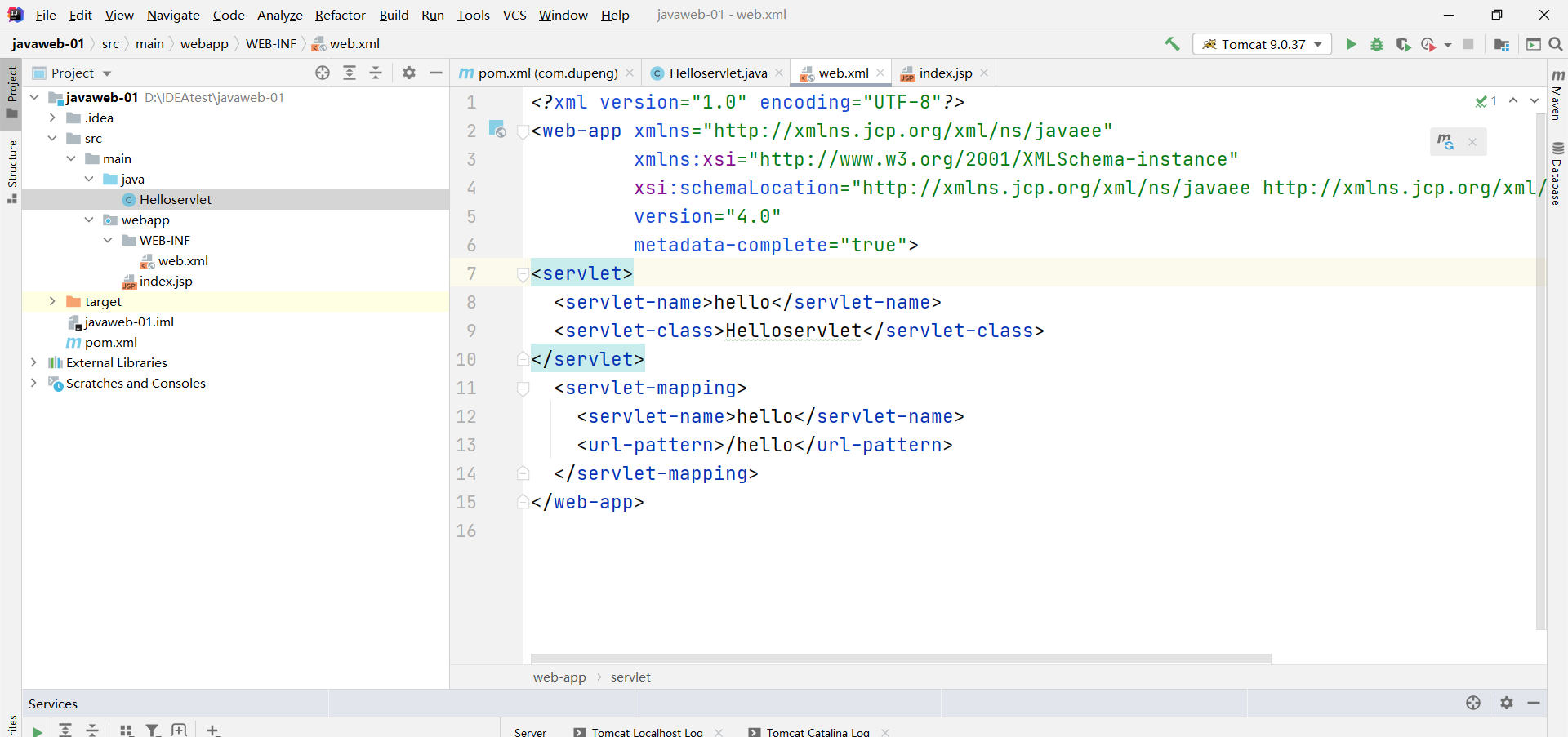Close the Helloservlet.java tab
This screenshot has height=737, width=1568.
tap(779, 73)
